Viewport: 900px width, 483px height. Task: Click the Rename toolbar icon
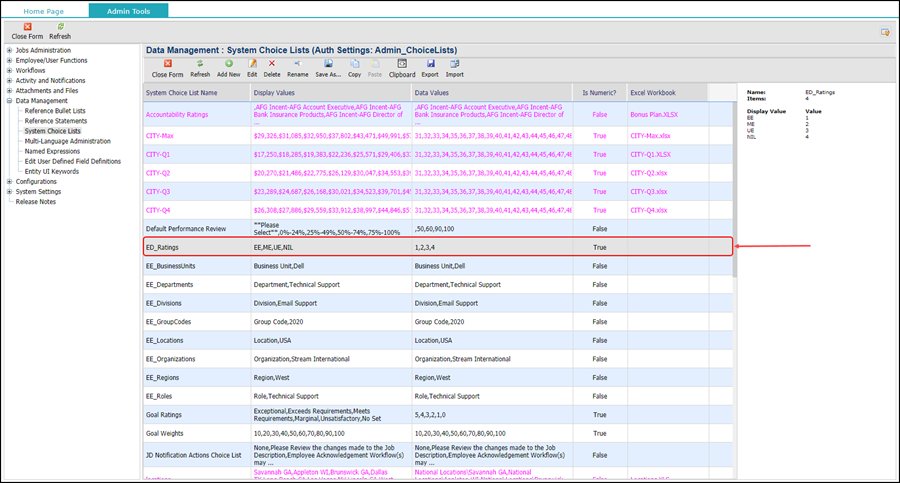click(298, 67)
